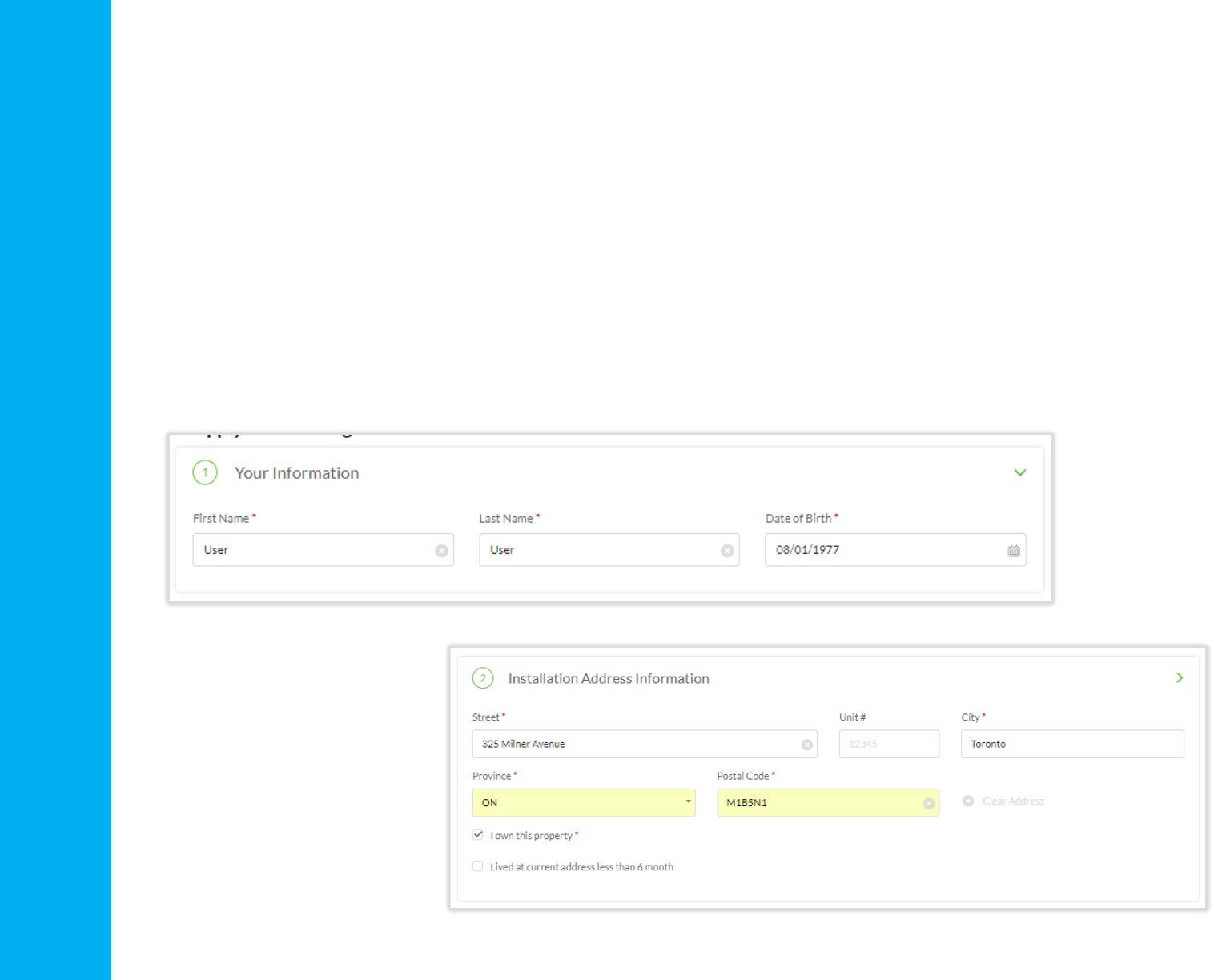Click the step 1 circle icon

(x=205, y=472)
